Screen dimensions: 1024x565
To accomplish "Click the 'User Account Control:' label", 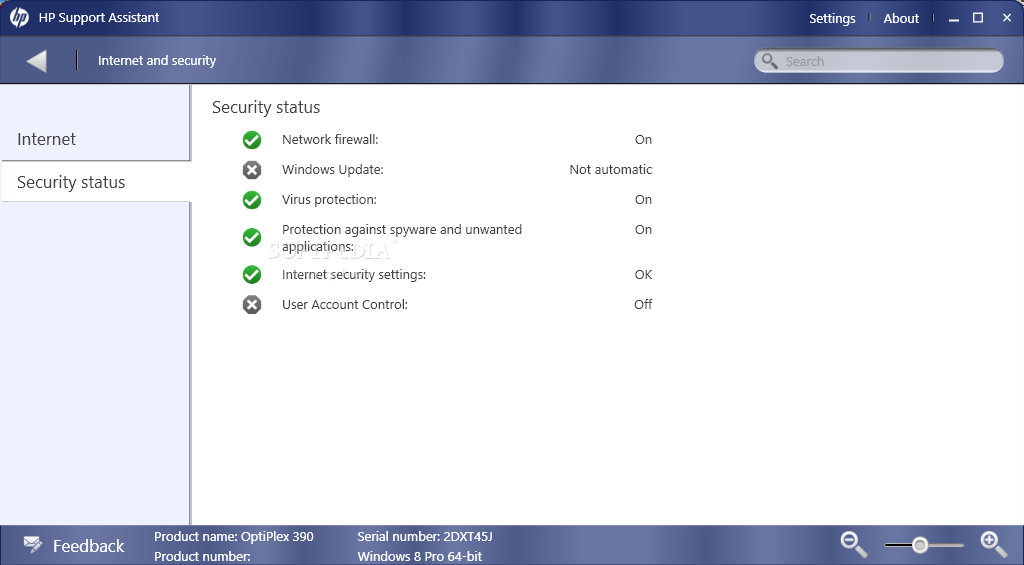I will point(345,304).
